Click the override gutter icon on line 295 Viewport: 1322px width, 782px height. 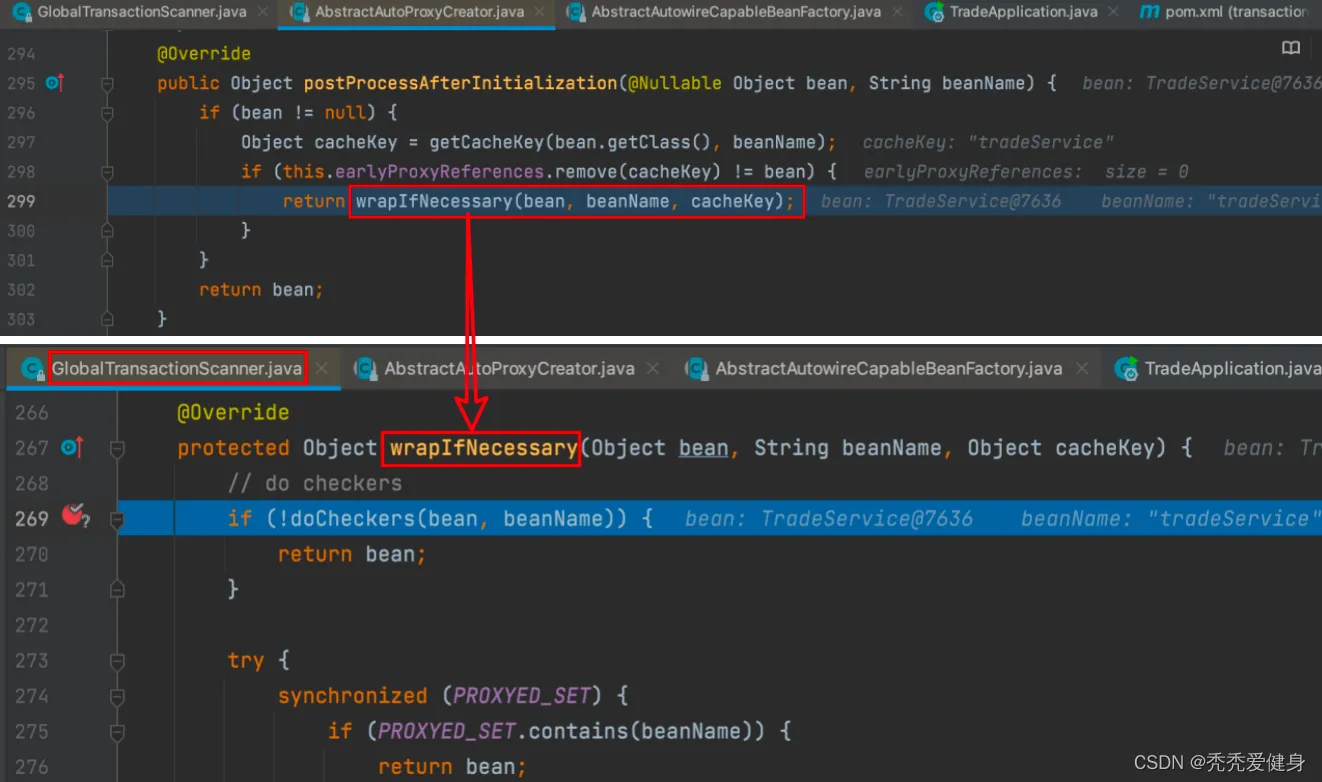54,83
